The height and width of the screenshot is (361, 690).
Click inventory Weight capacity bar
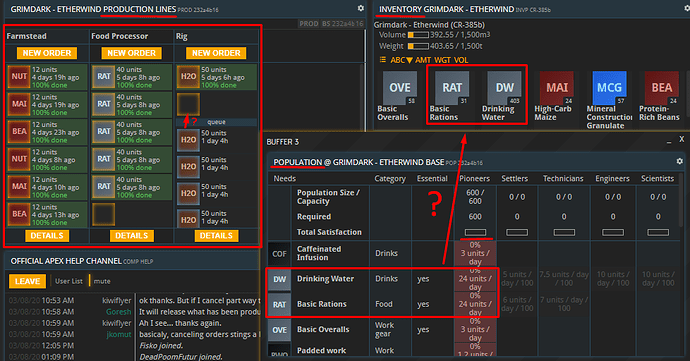418,46
